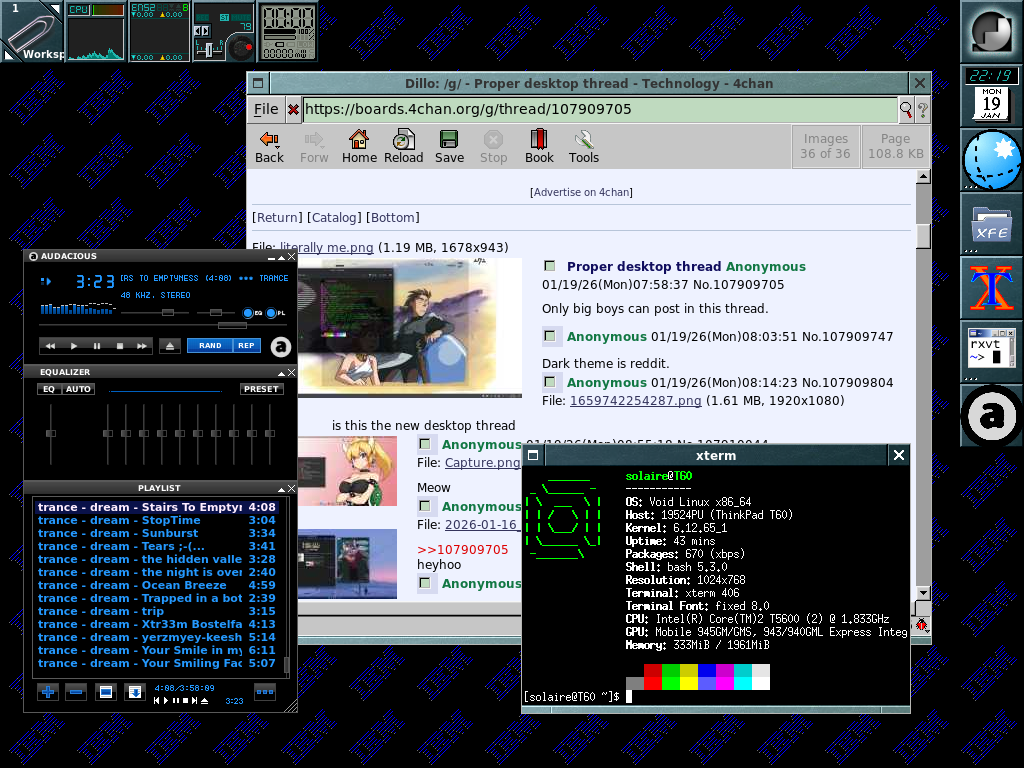
Task: Shade the Playlist panel with arrow
Action: pos(281,488)
